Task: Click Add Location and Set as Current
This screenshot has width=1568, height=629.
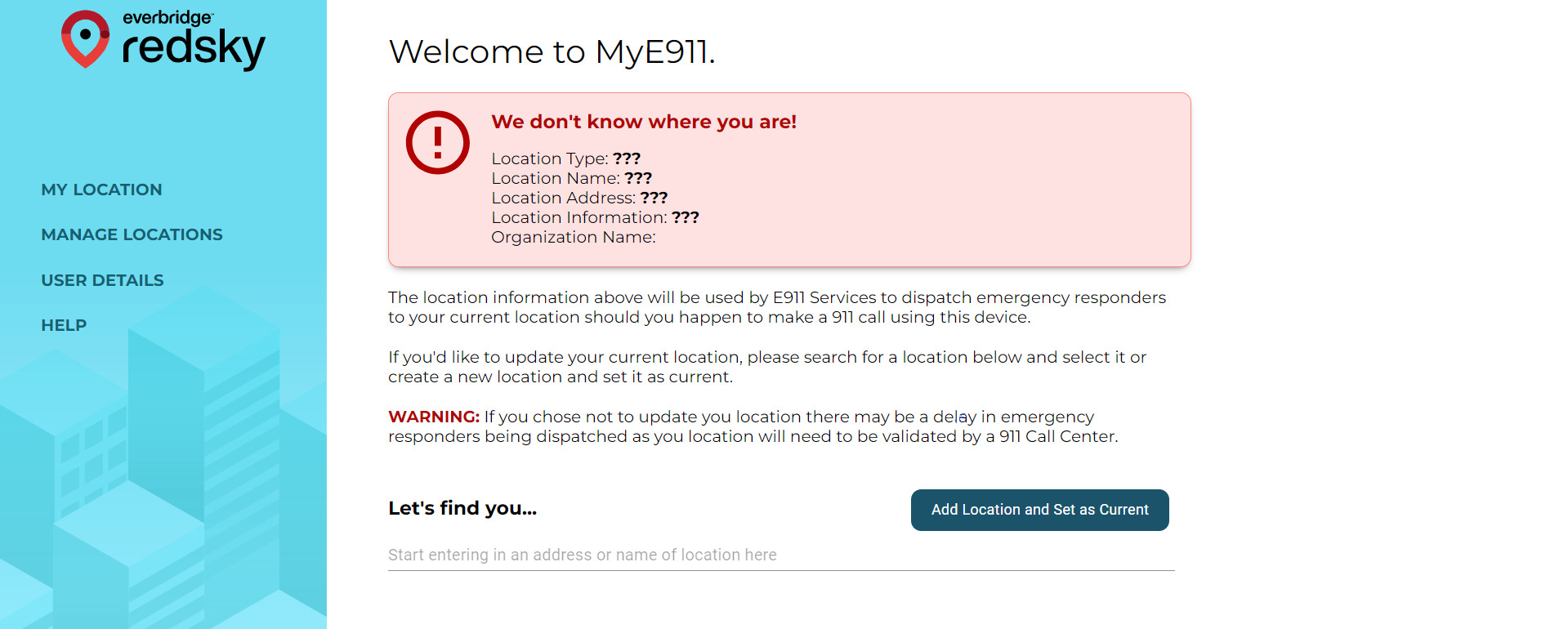Action: pos(1039,510)
